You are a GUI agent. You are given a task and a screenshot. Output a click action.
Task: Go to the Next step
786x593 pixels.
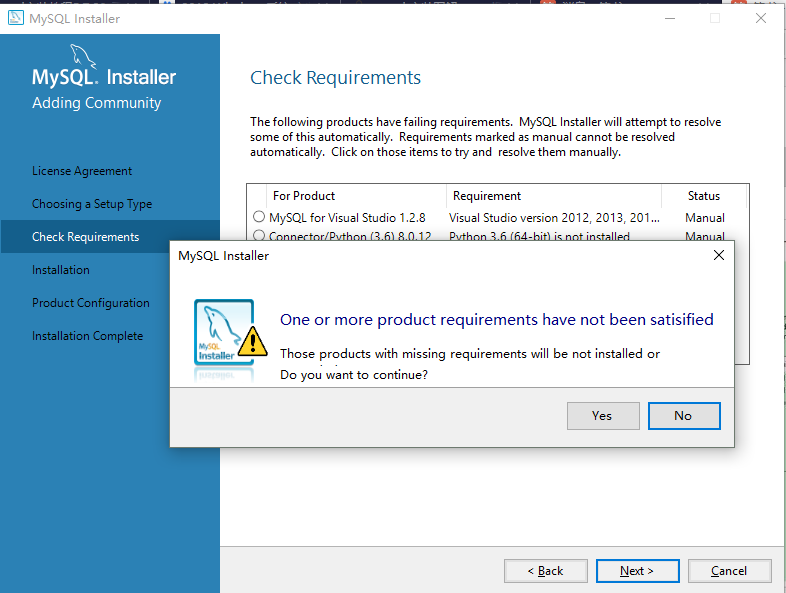tap(637, 571)
